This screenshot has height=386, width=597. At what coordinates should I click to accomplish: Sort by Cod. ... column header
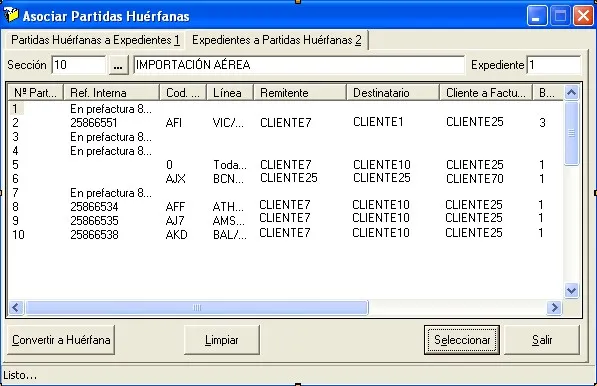coord(183,93)
